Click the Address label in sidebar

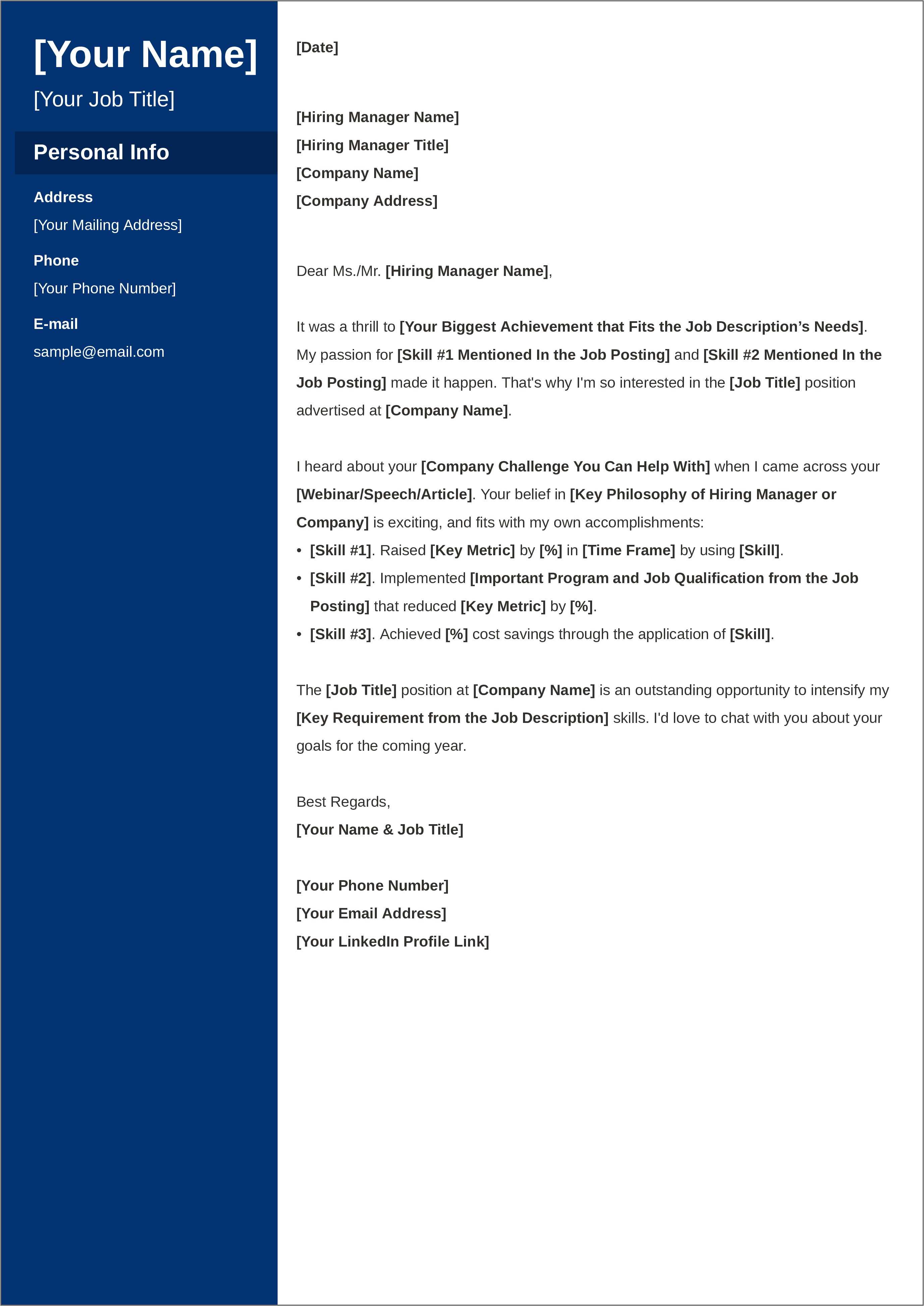tap(63, 197)
